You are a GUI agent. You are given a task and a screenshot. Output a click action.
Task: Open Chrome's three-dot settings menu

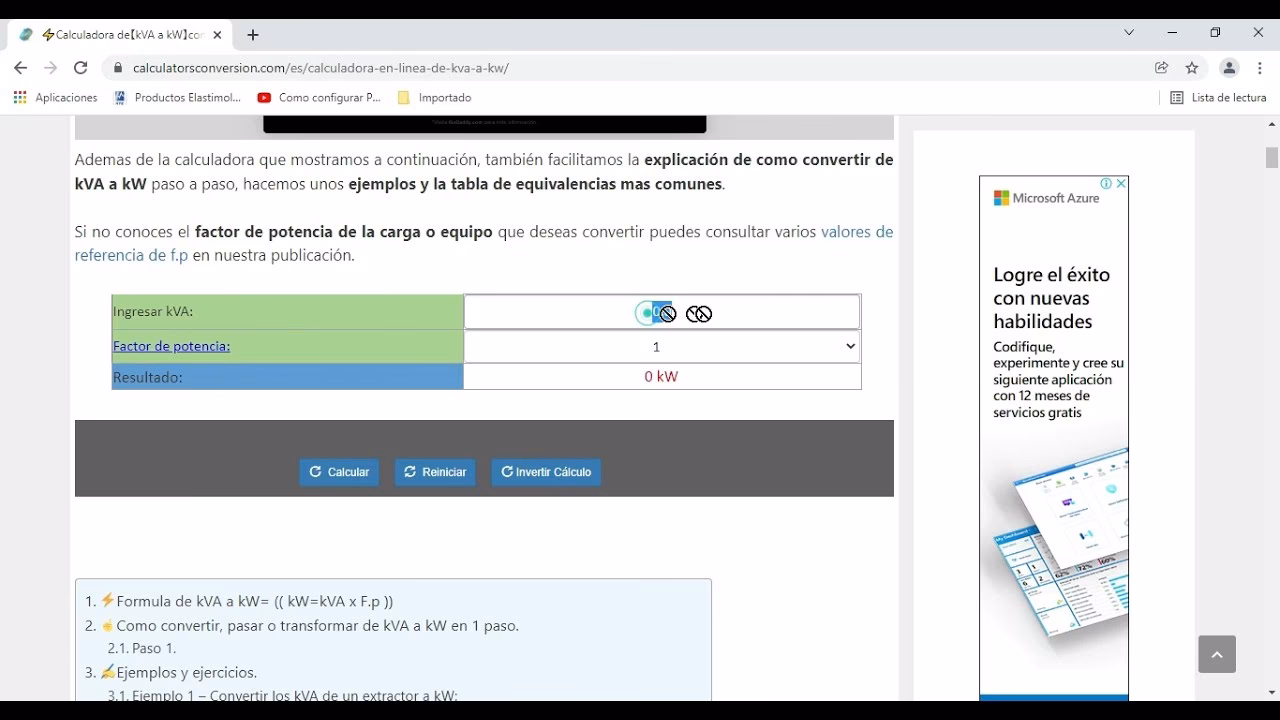pyautogui.click(x=1259, y=68)
